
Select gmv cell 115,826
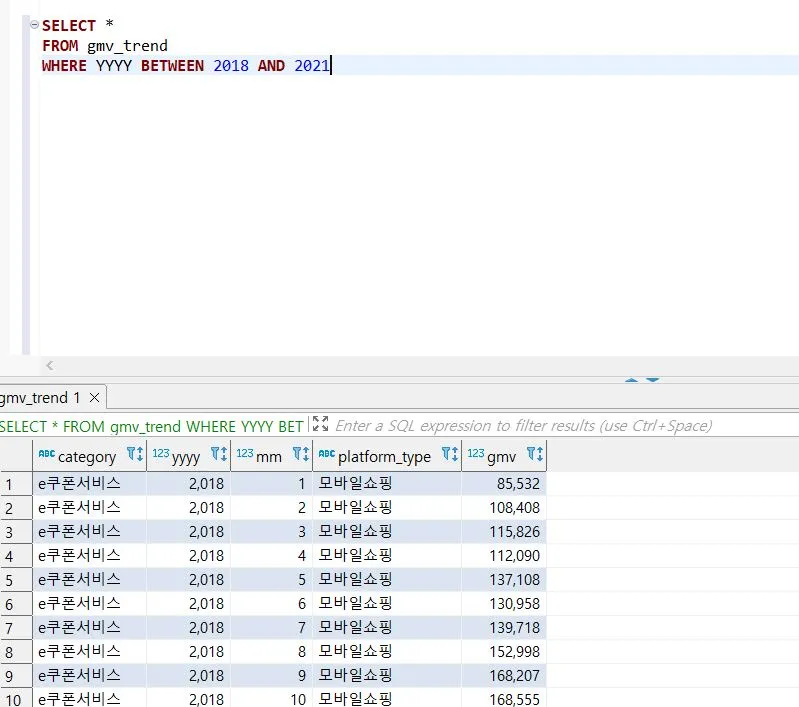pyautogui.click(x=504, y=532)
